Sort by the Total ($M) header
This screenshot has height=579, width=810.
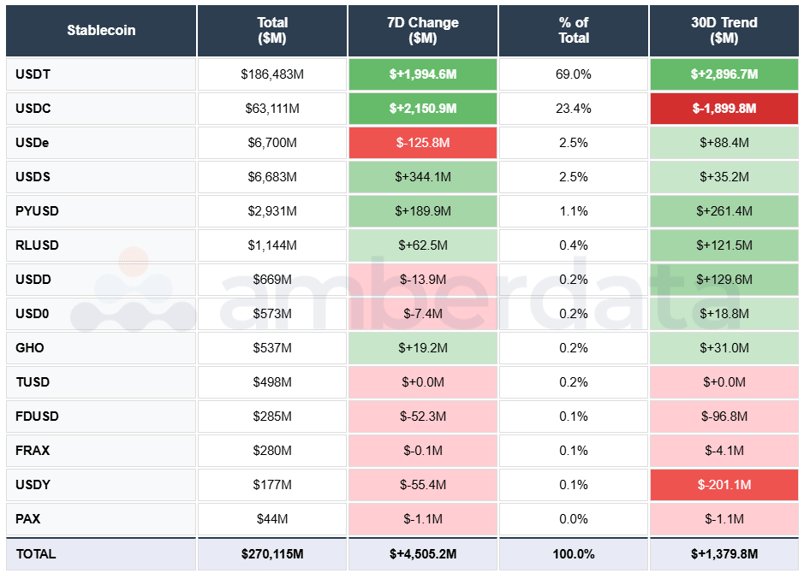tap(272, 31)
